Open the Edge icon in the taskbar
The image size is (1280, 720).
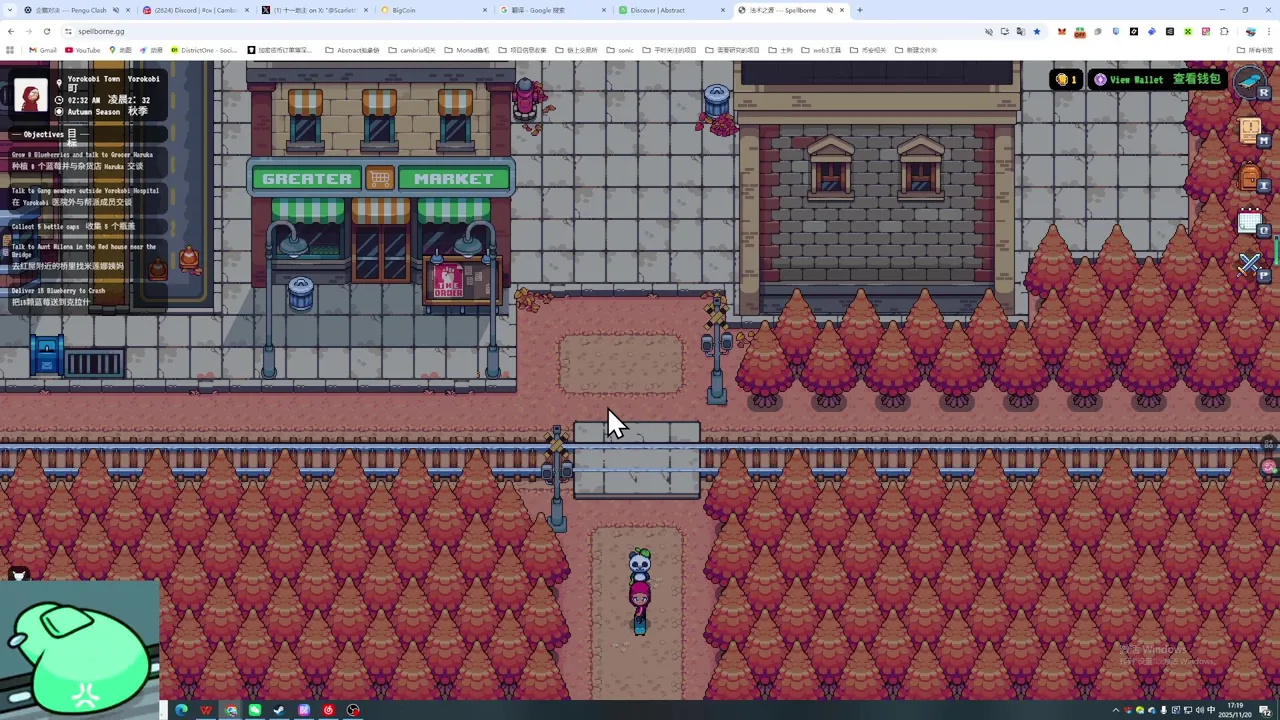(181, 710)
